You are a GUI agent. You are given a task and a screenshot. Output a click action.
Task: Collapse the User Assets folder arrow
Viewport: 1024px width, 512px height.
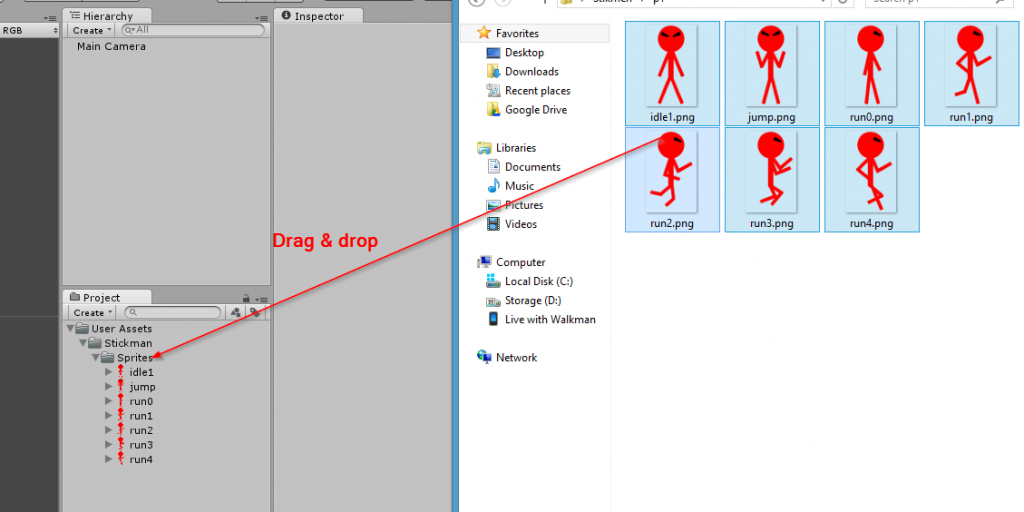[70, 329]
